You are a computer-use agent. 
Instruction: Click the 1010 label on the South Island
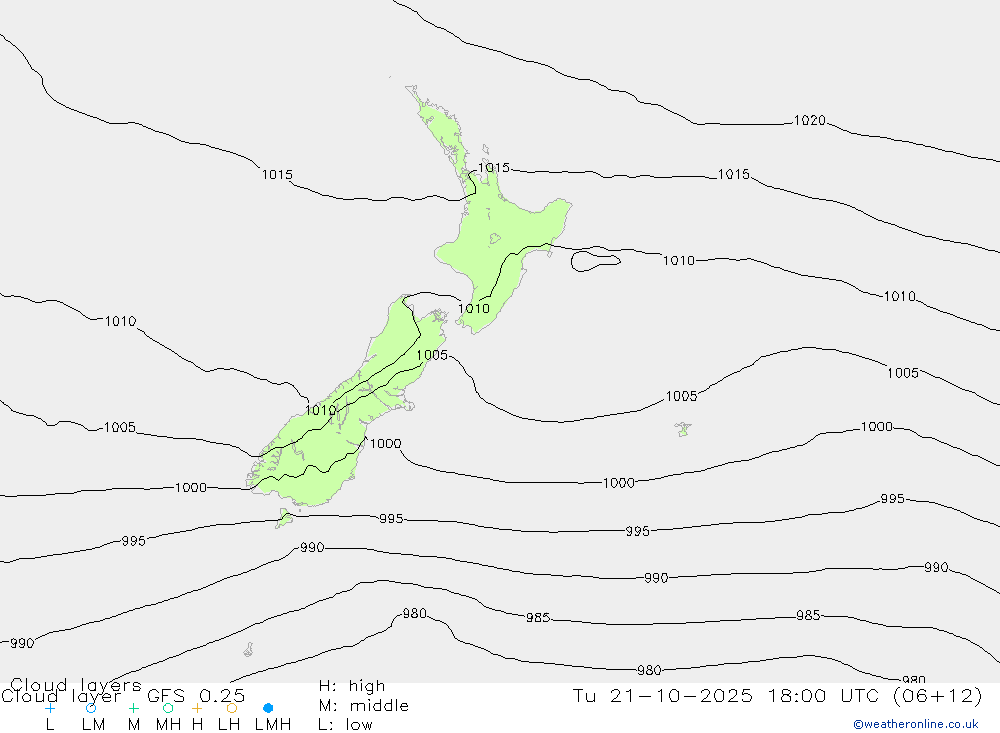[x=320, y=411]
